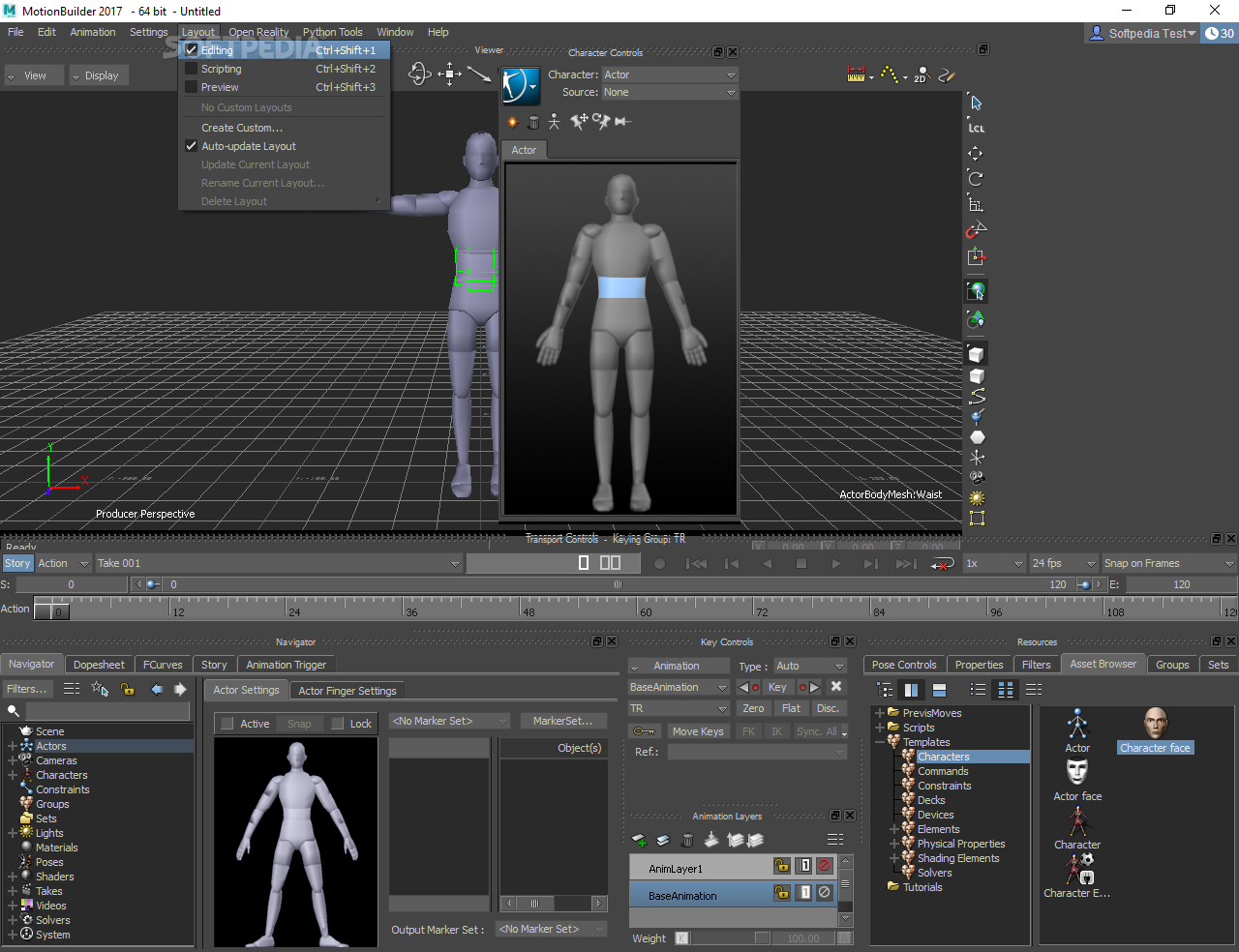Click the key icon in Key Controls
The height and width of the screenshot is (952, 1239).
click(645, 731)
